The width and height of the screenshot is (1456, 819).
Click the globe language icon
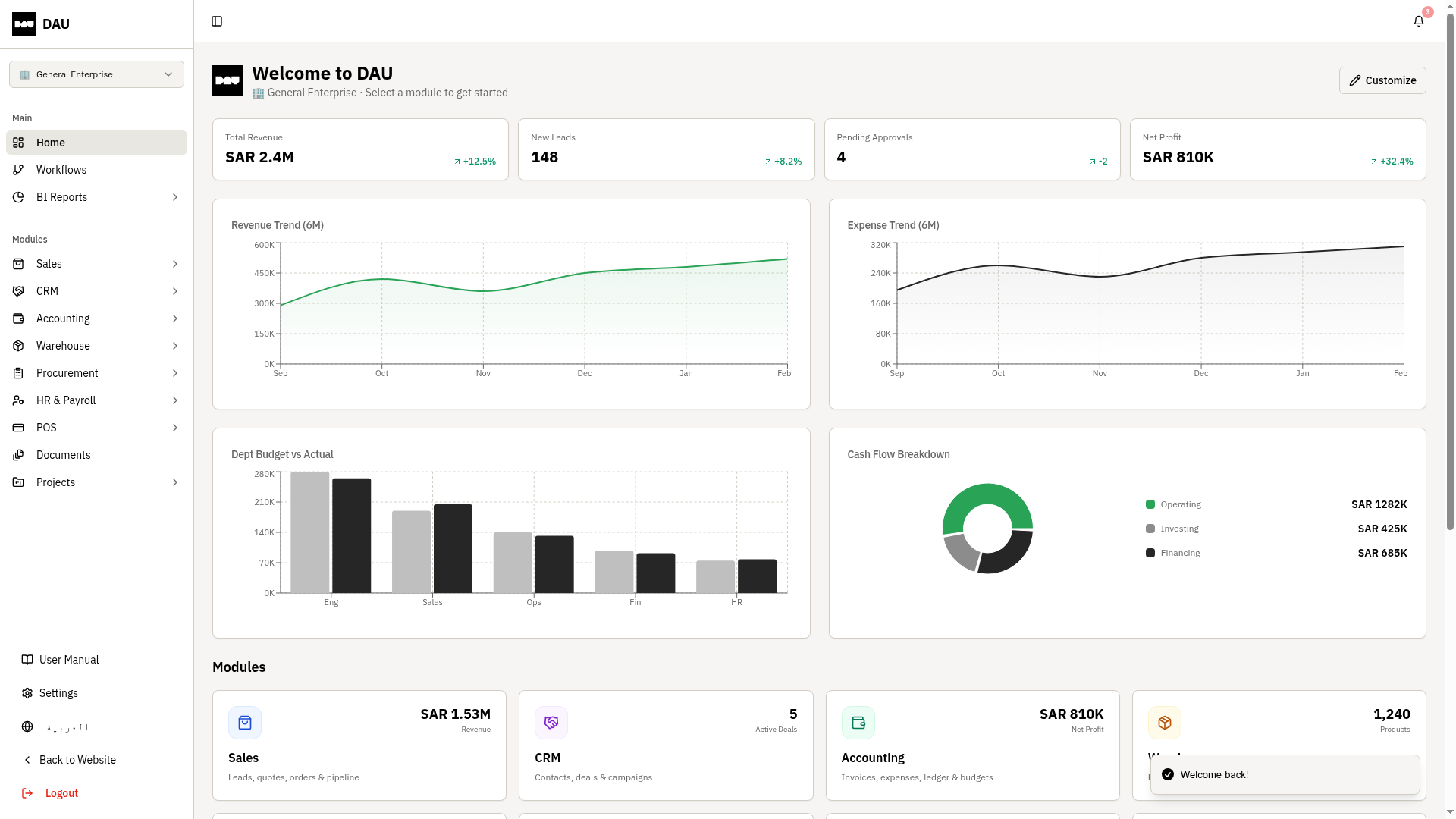click(27, 726)
